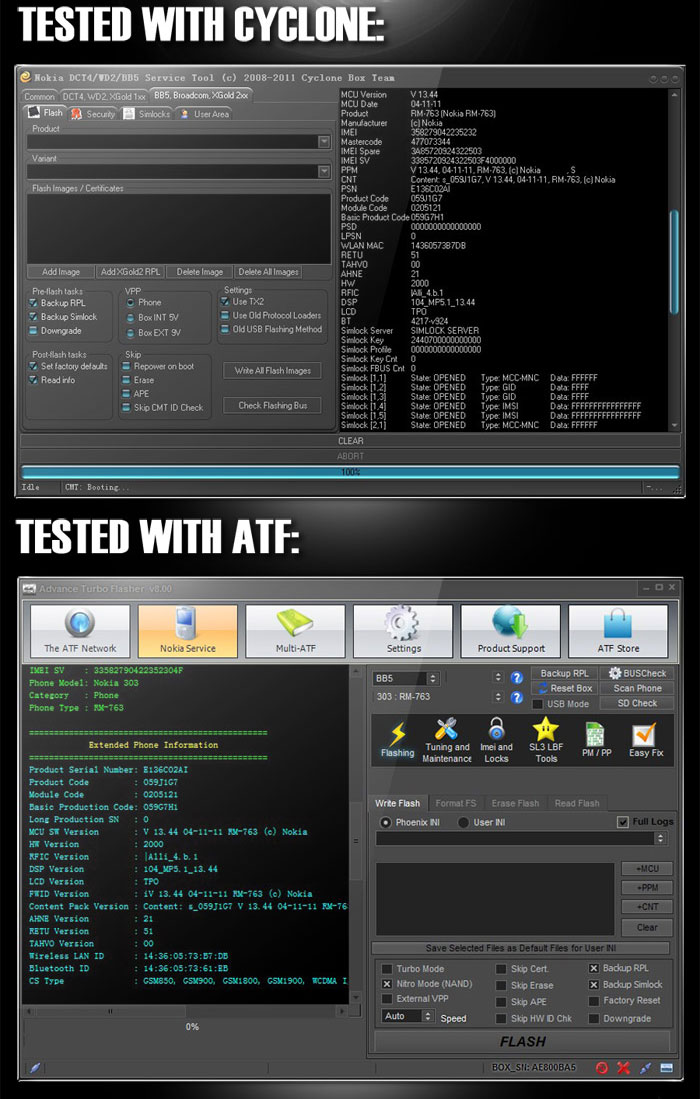Open DCT4, WD2, XGold 1xx tab
700x1099 pixels.
click(104, 96)
